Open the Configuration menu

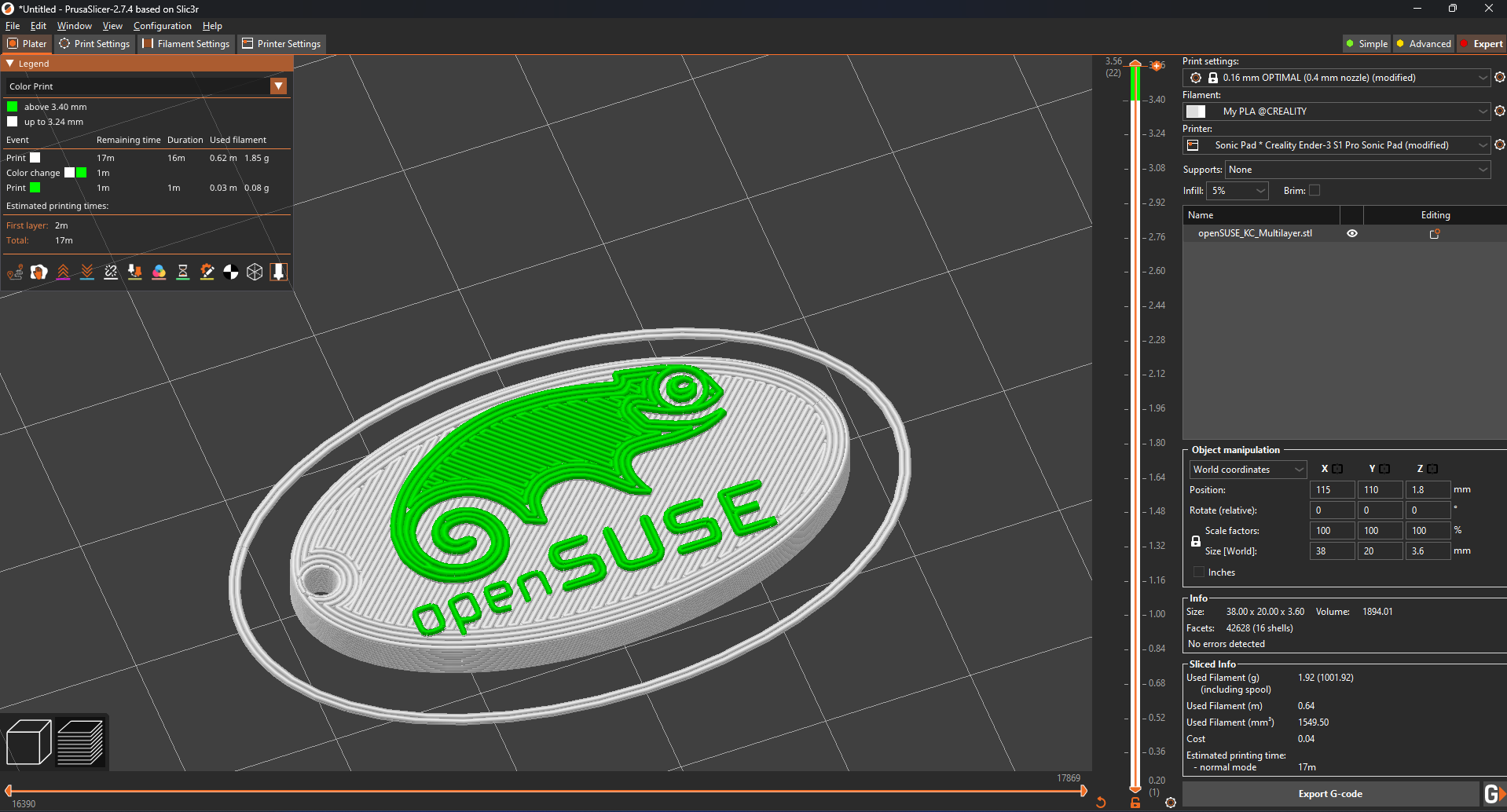pos(163,26)
